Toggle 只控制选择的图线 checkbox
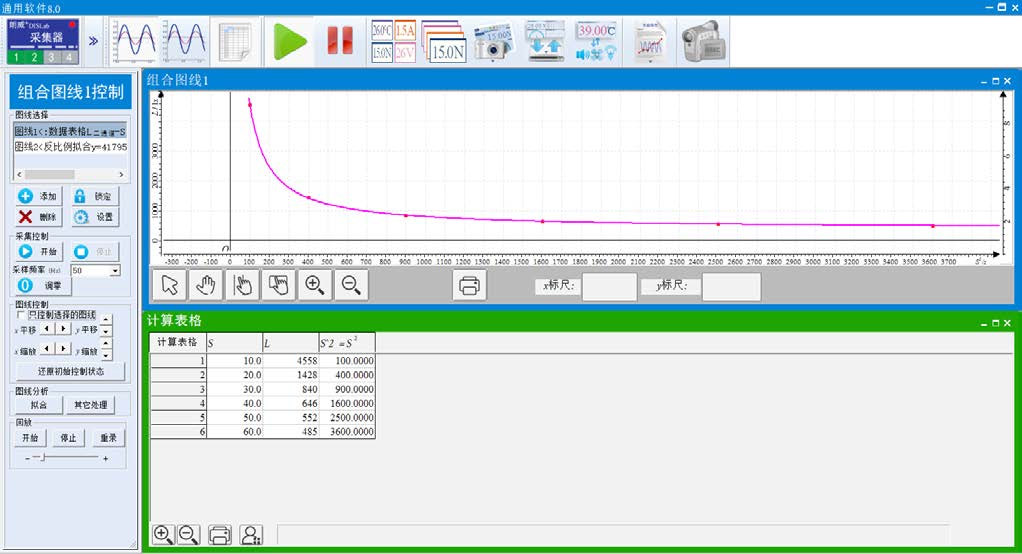 tap(21, 315)
